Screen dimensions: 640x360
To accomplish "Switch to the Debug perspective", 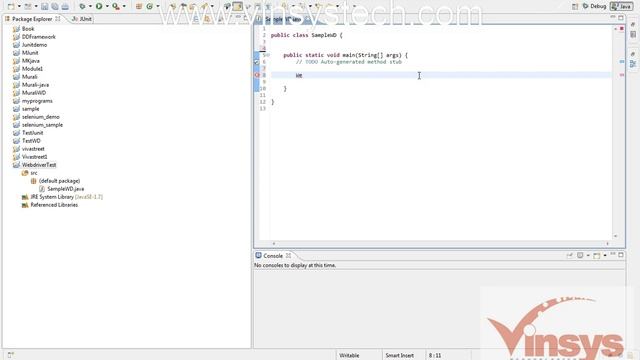I will [594, 6].
